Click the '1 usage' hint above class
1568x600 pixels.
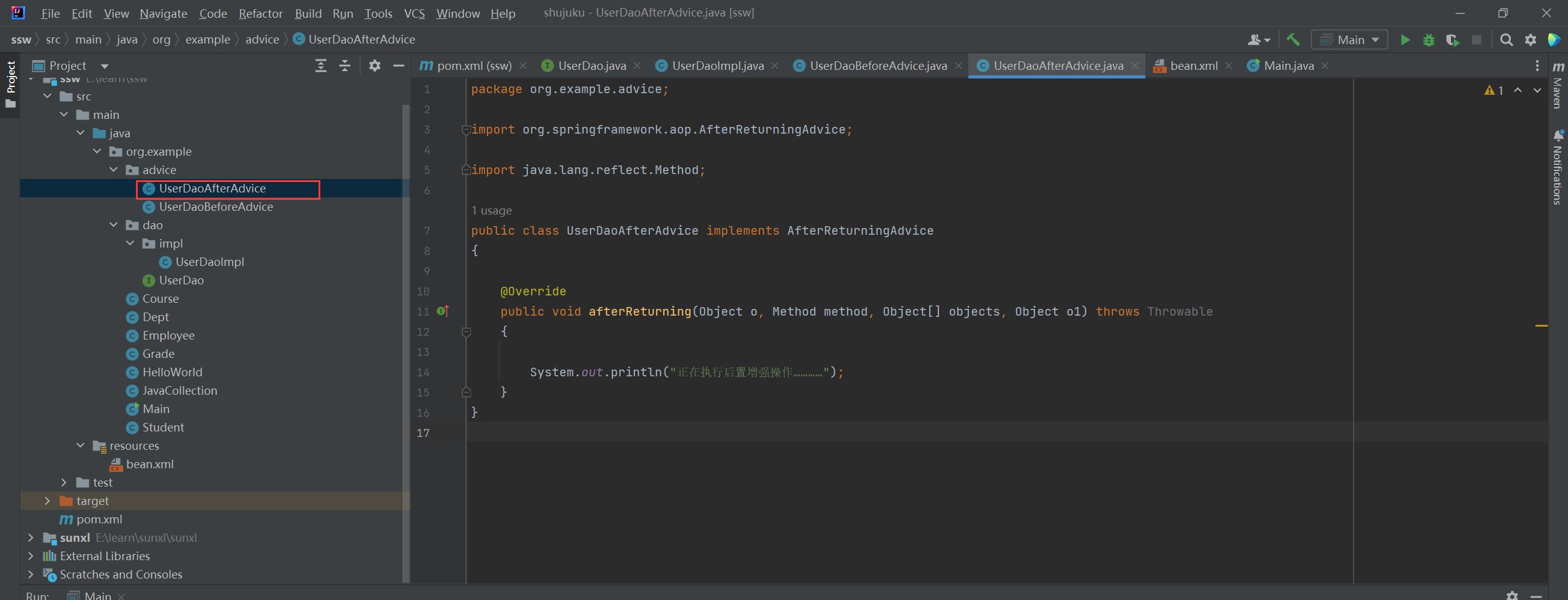(491, 210)
